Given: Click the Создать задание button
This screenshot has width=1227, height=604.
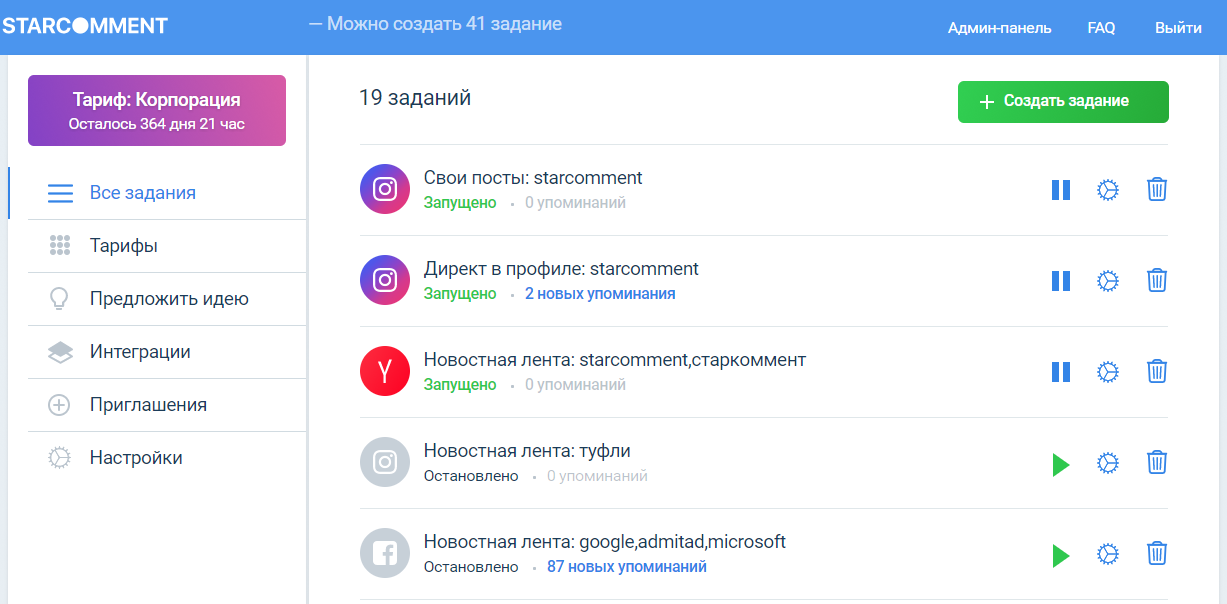Looking at the screenshot, I should (1063, 102).
